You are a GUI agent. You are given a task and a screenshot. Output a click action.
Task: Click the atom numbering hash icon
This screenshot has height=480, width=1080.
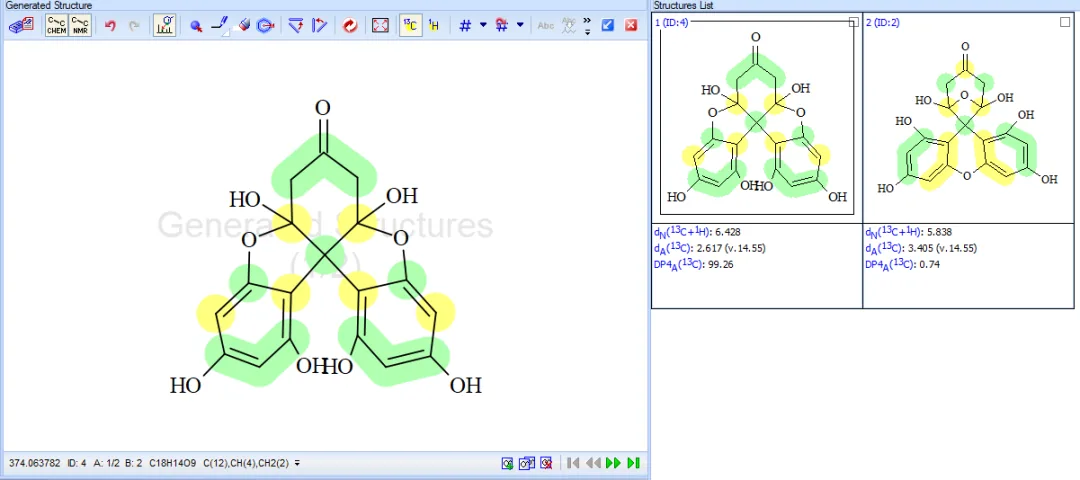pyautogui.click(x=466, y=25)
